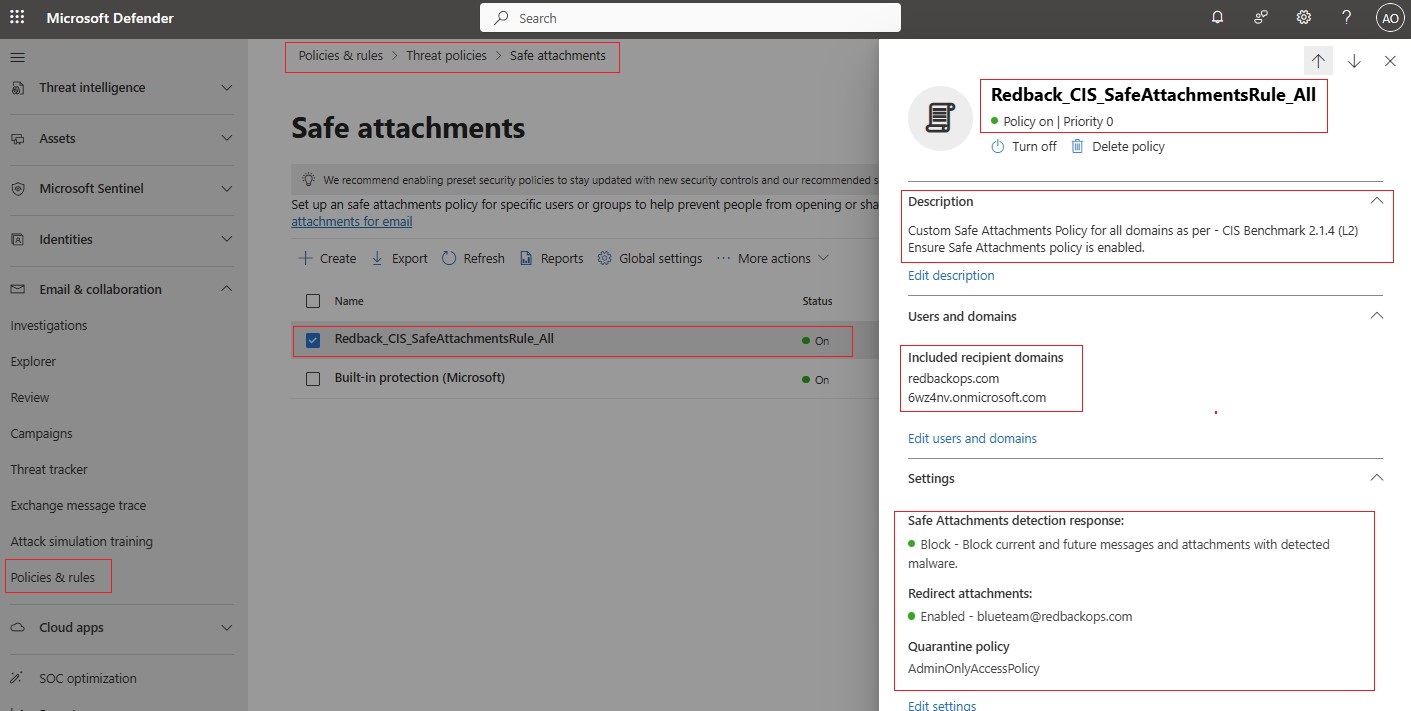
Task: Click the Identities sidebar icon
Action: [x=18, y=240]
